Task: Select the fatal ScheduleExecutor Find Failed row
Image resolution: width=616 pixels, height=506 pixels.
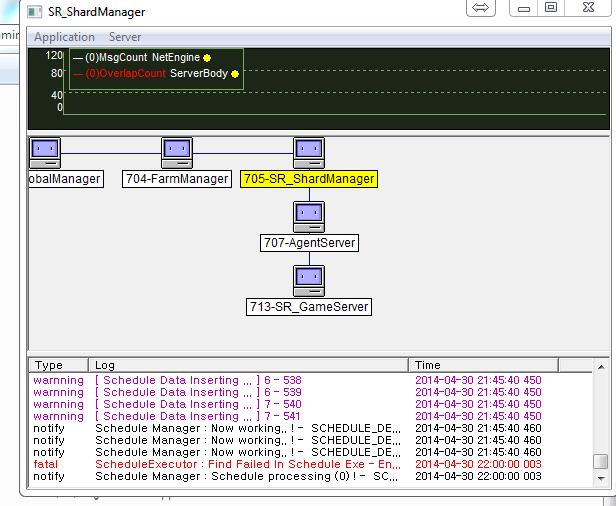Action: 310,464
